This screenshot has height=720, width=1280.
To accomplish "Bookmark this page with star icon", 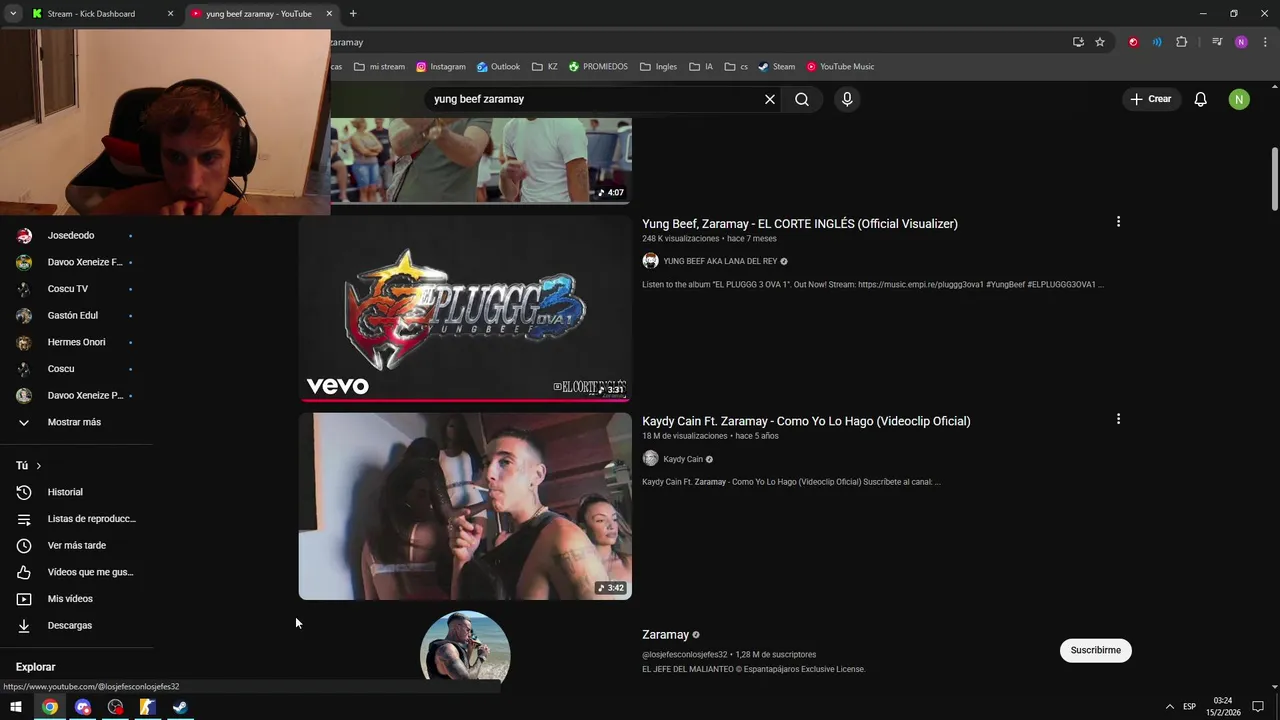I will point(1100,42).
